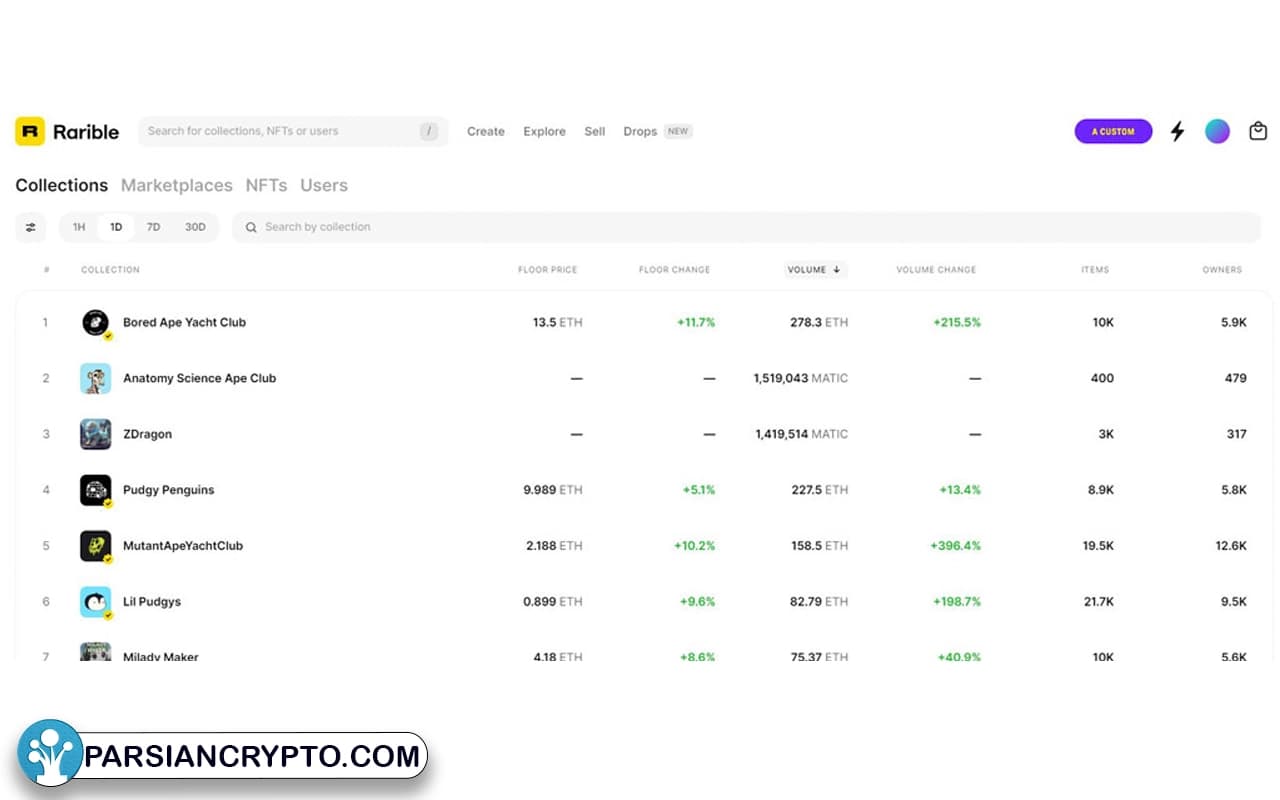Open the MutantApeYachtClub collection name
This screenshot has height=800, width=1280.
pos(183,546)
